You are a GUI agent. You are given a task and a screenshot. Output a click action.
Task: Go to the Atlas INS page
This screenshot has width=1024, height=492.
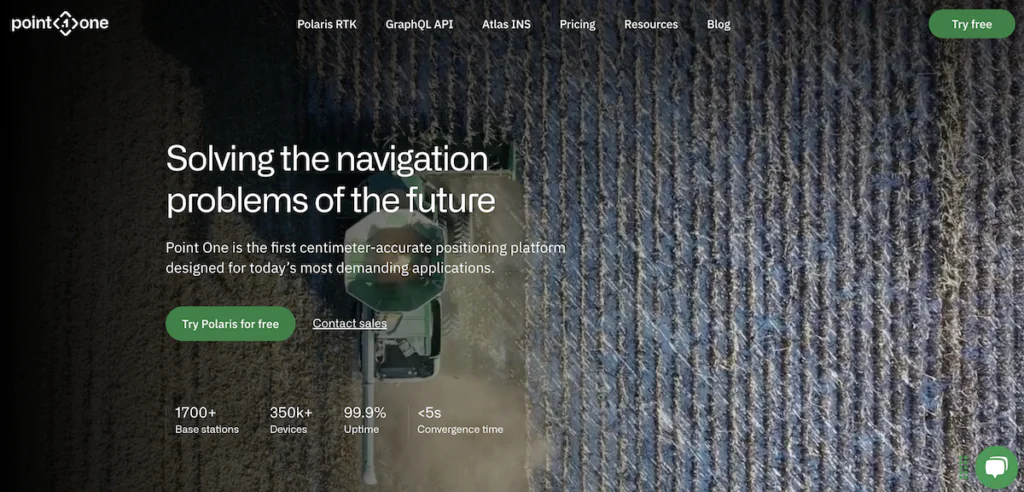pos(506,25)
